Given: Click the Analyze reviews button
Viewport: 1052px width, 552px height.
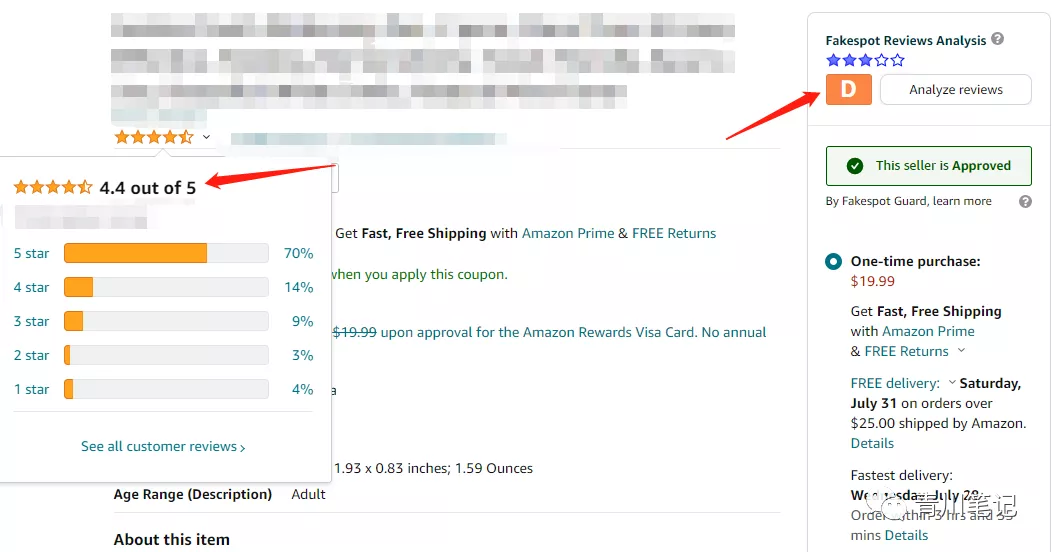Looking at the screenshot, I should [955, 89].
